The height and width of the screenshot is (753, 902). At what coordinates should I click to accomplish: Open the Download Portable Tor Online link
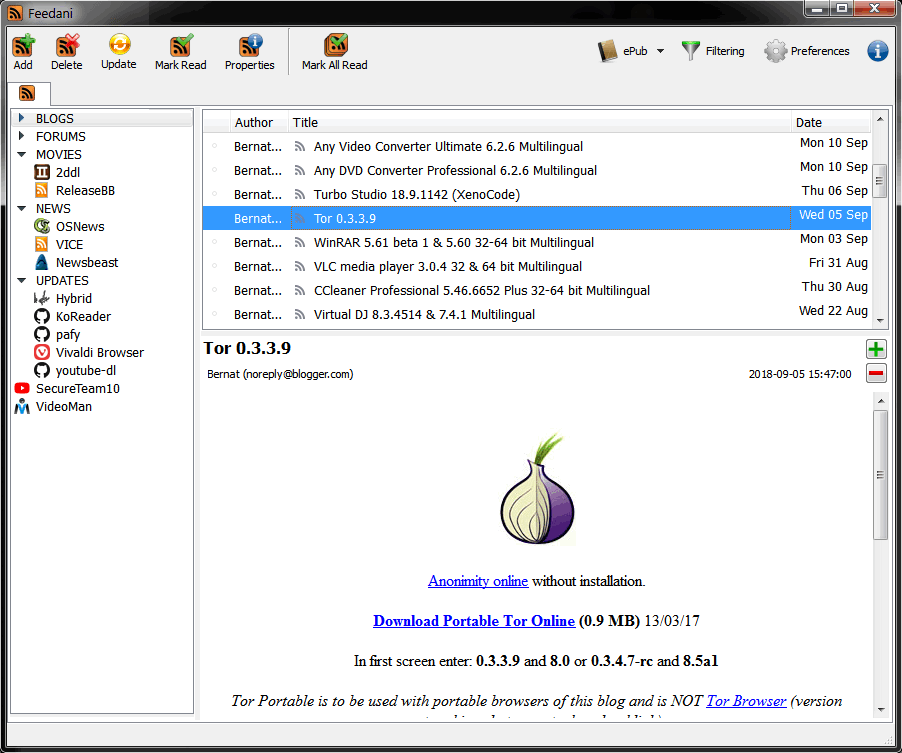coord(474,621)
